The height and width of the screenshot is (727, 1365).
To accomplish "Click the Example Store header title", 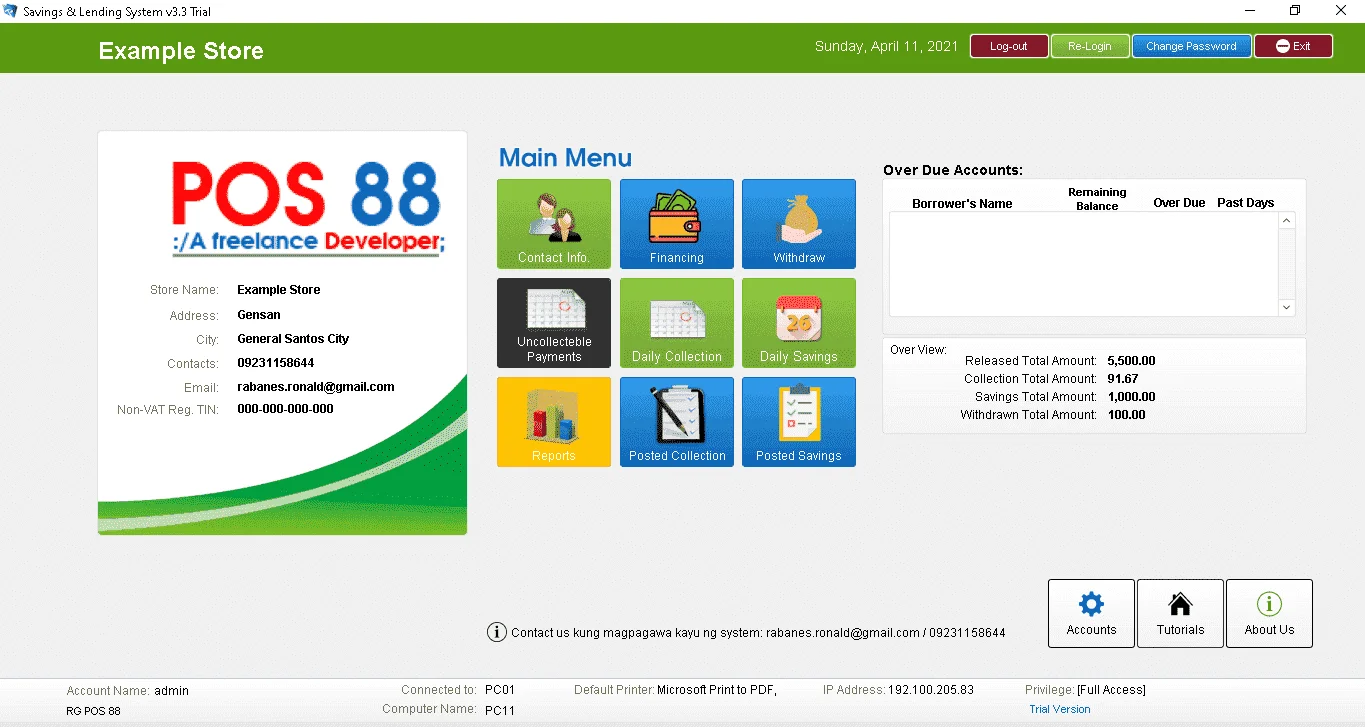I will point(181,51).
